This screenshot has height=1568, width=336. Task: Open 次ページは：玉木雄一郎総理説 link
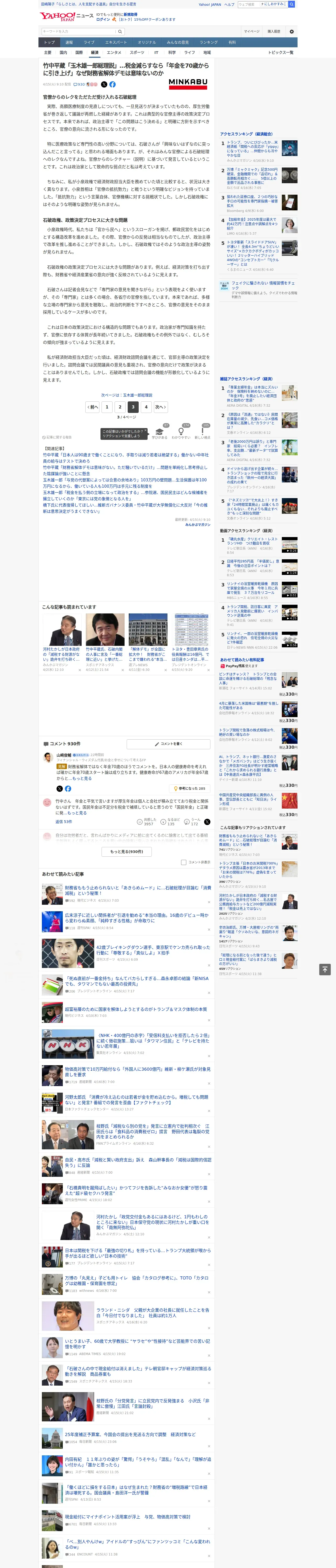pos(127,395)
